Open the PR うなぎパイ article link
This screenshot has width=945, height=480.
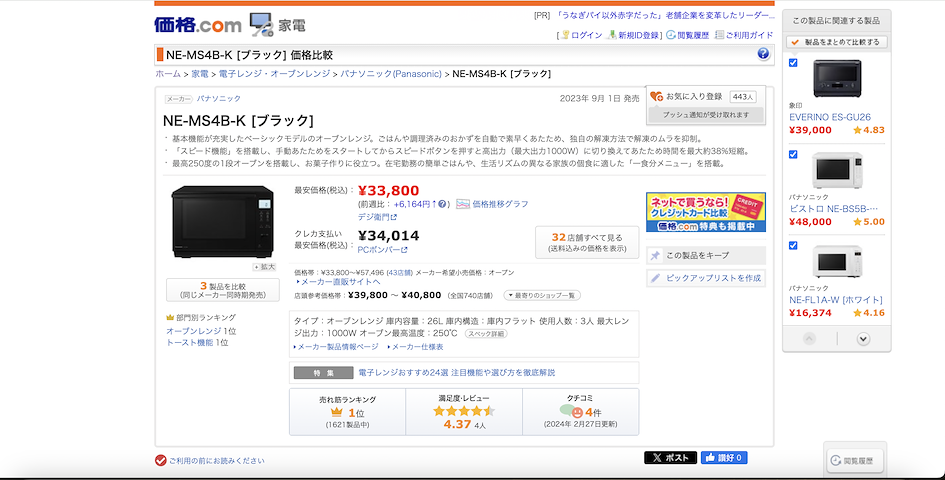pos(665,16)
